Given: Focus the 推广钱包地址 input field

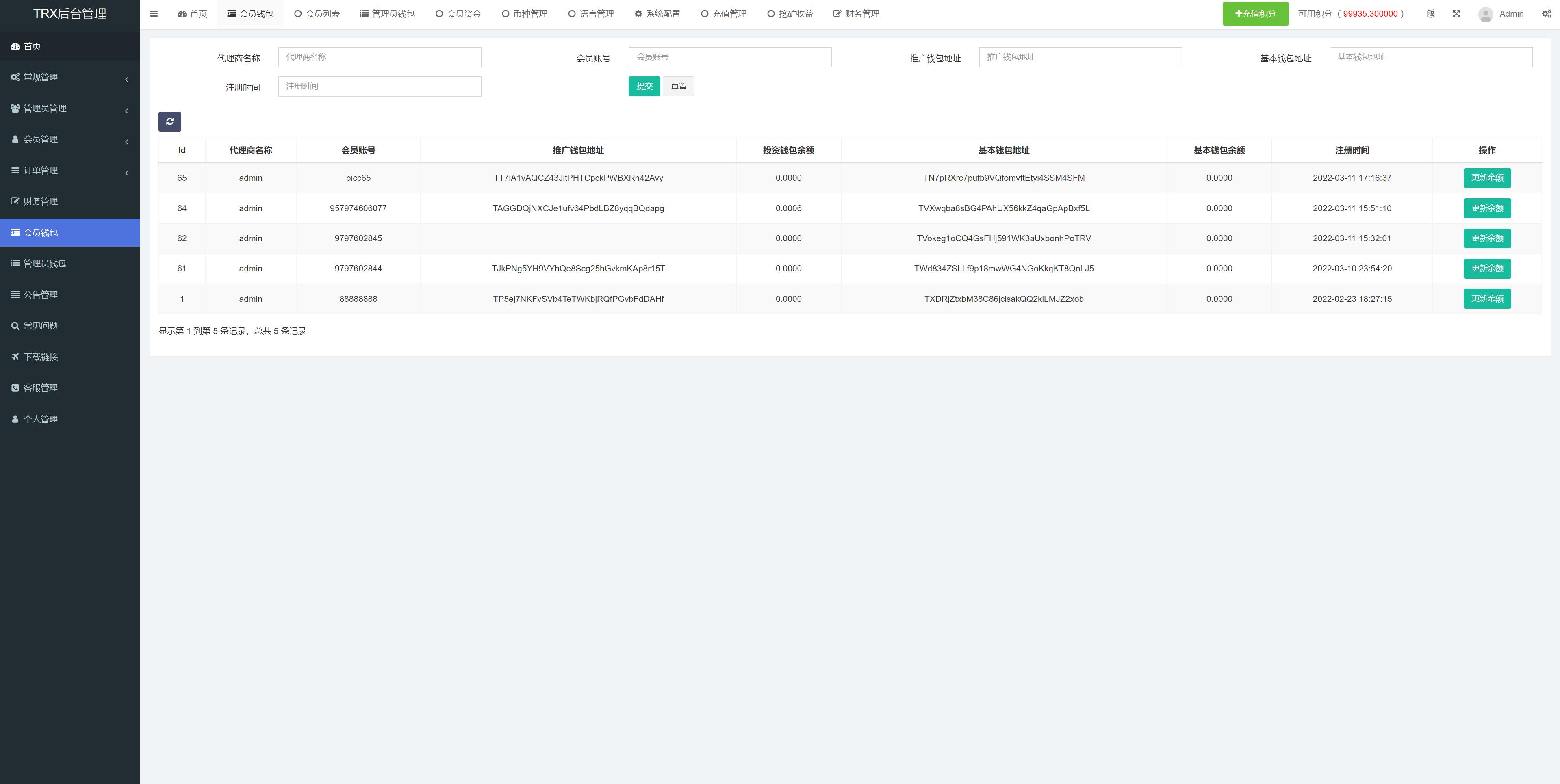Looking at the screenshot, I should (x=1081, y=57).
